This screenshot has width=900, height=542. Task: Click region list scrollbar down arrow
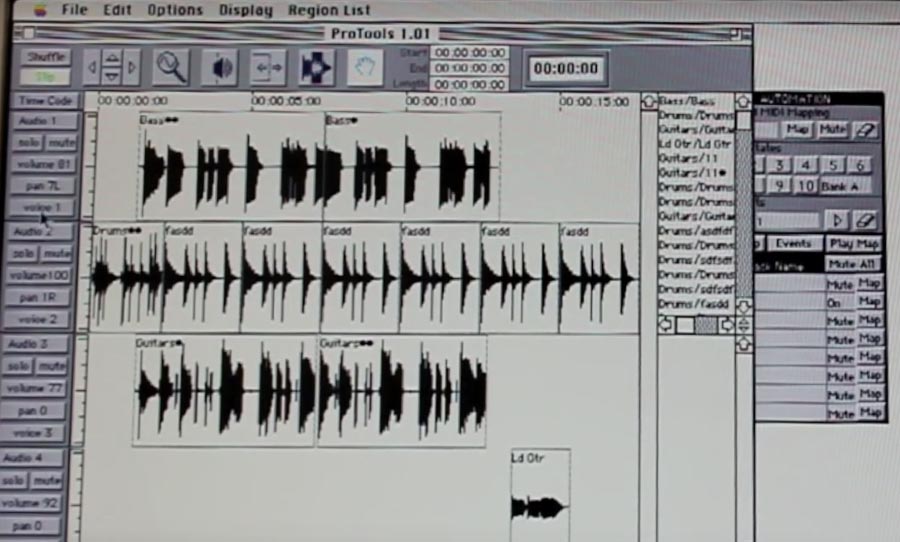coord(743,306)
